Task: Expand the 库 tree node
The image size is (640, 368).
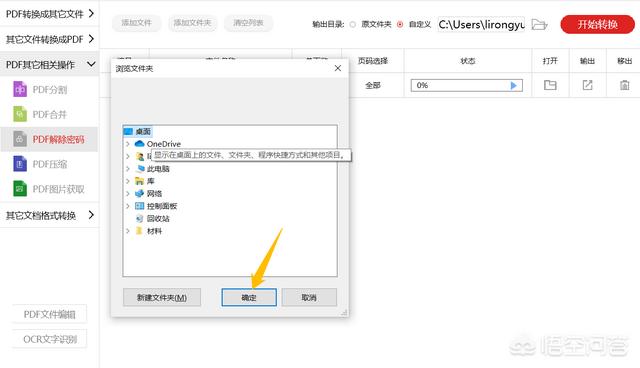Action: pos(128,181)
